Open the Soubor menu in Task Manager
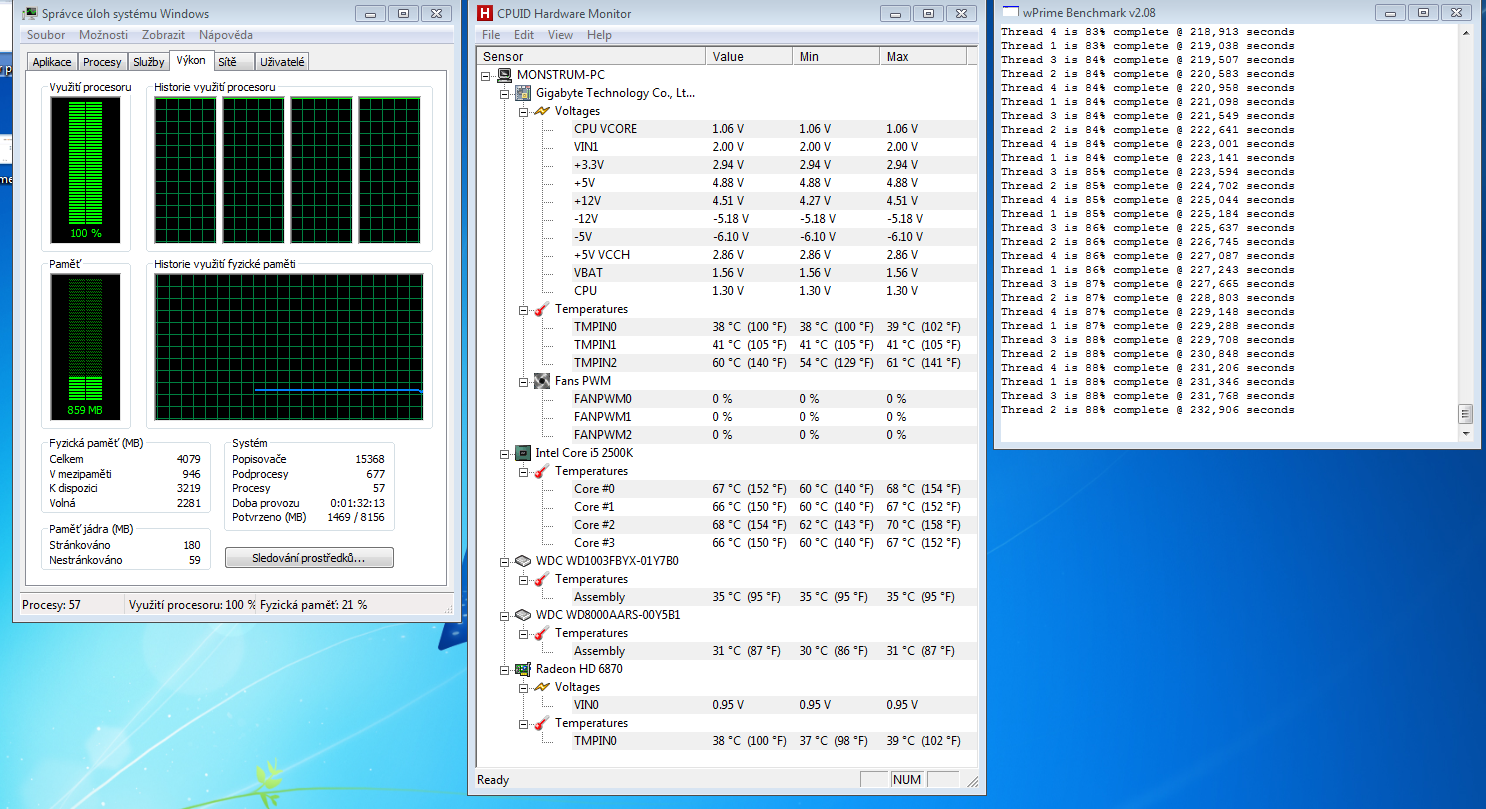 click(46, 35)
